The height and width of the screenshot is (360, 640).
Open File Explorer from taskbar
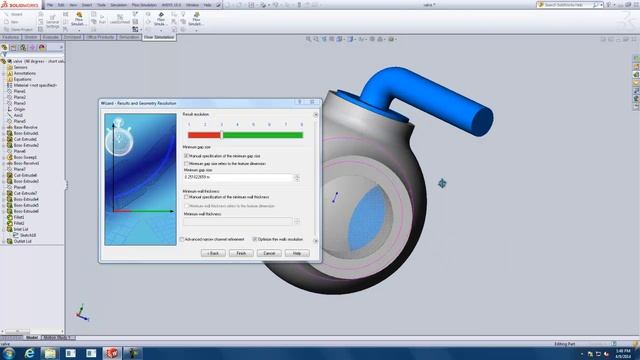50,353
